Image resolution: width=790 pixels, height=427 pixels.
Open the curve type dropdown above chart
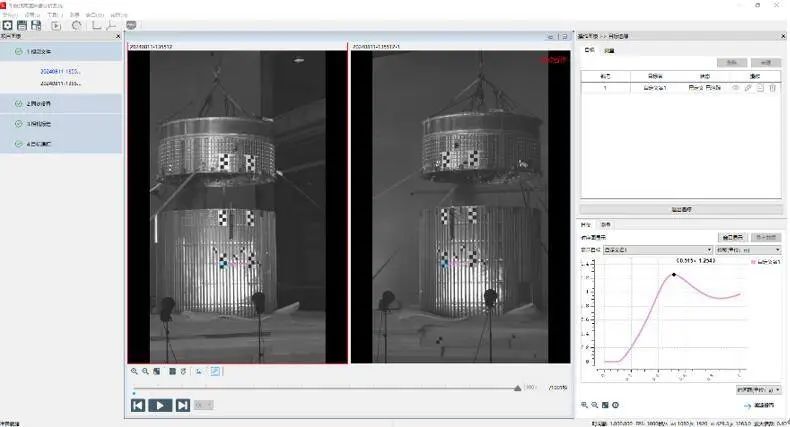click(748, 250)
